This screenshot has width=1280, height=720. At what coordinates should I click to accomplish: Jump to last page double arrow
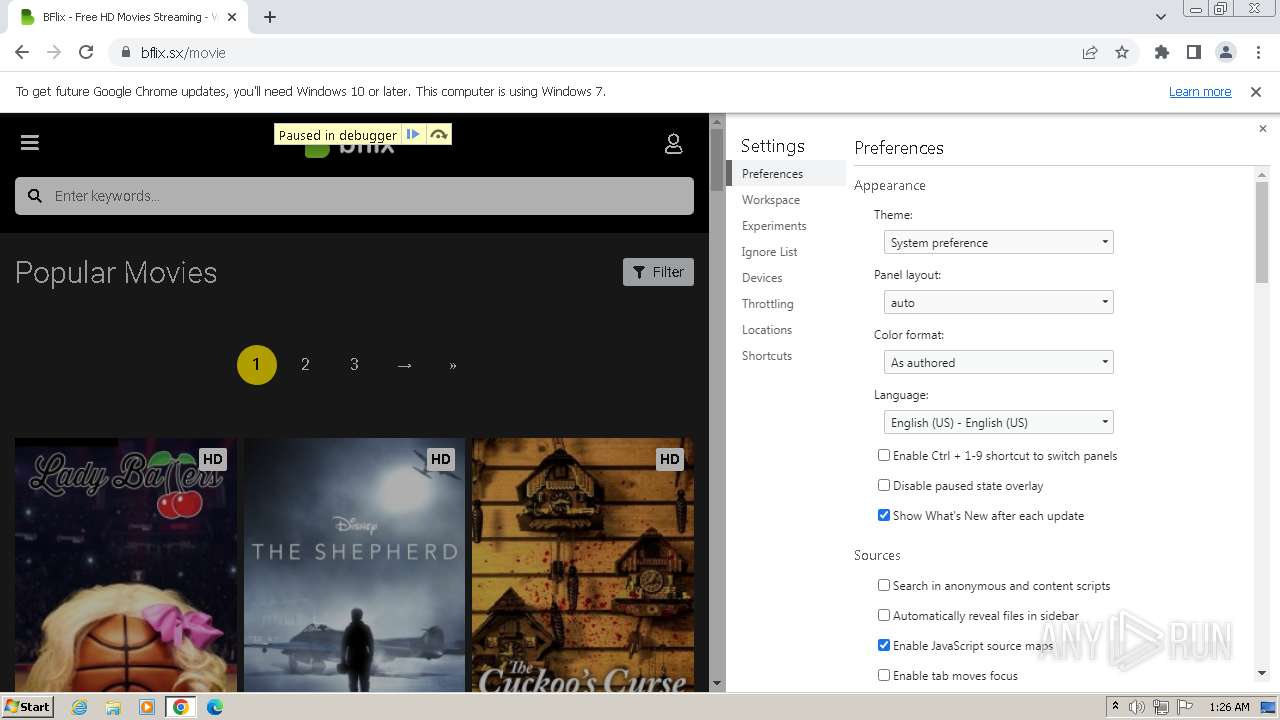[453, 365]
